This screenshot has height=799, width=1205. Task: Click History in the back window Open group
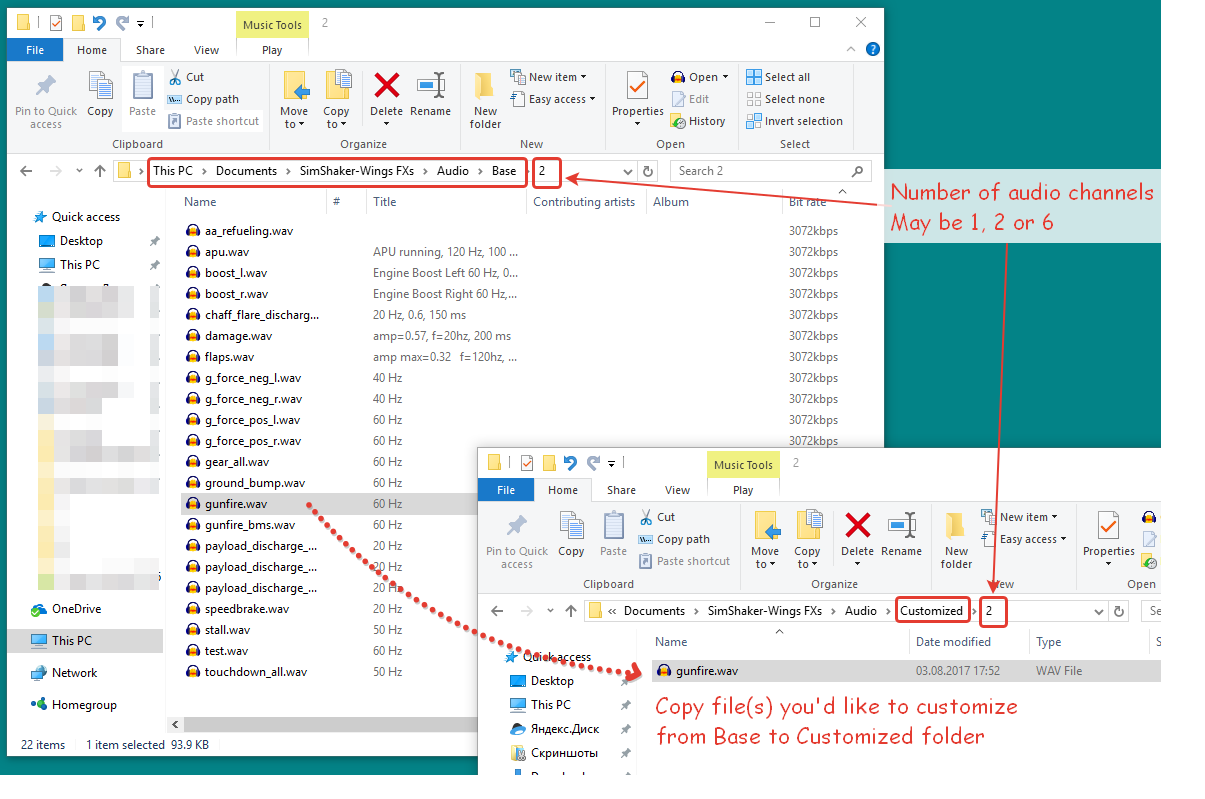(x=697, y=121)
